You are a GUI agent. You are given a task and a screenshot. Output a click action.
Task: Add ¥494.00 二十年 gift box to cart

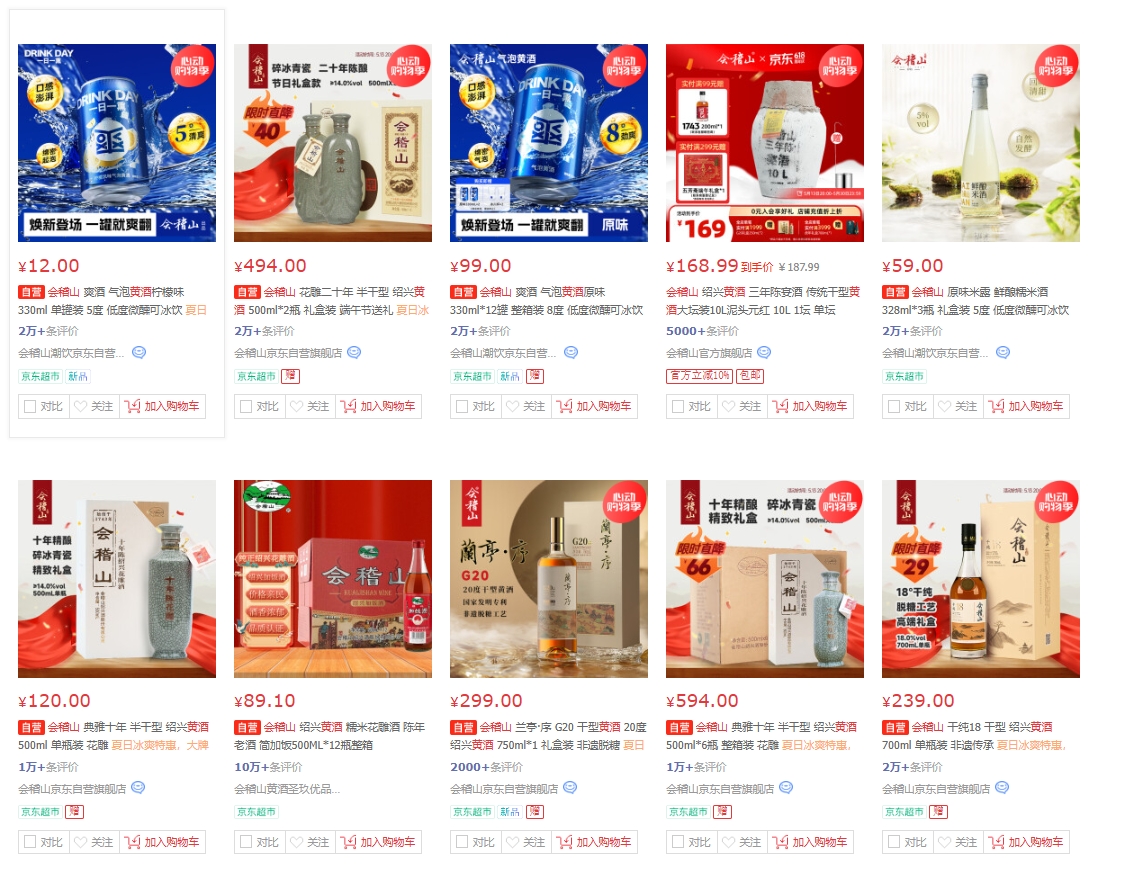[378, 406]
